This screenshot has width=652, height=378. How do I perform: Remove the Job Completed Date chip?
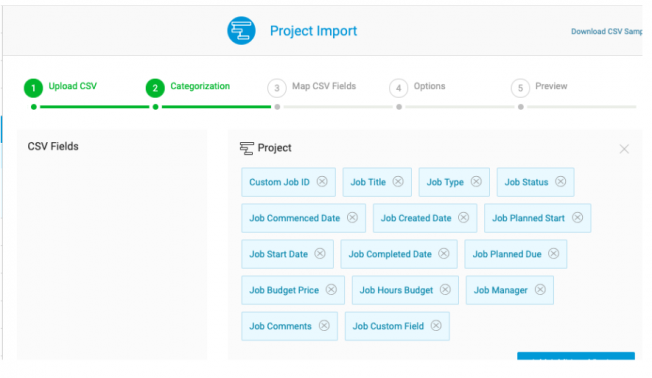[x=444, y=254]
